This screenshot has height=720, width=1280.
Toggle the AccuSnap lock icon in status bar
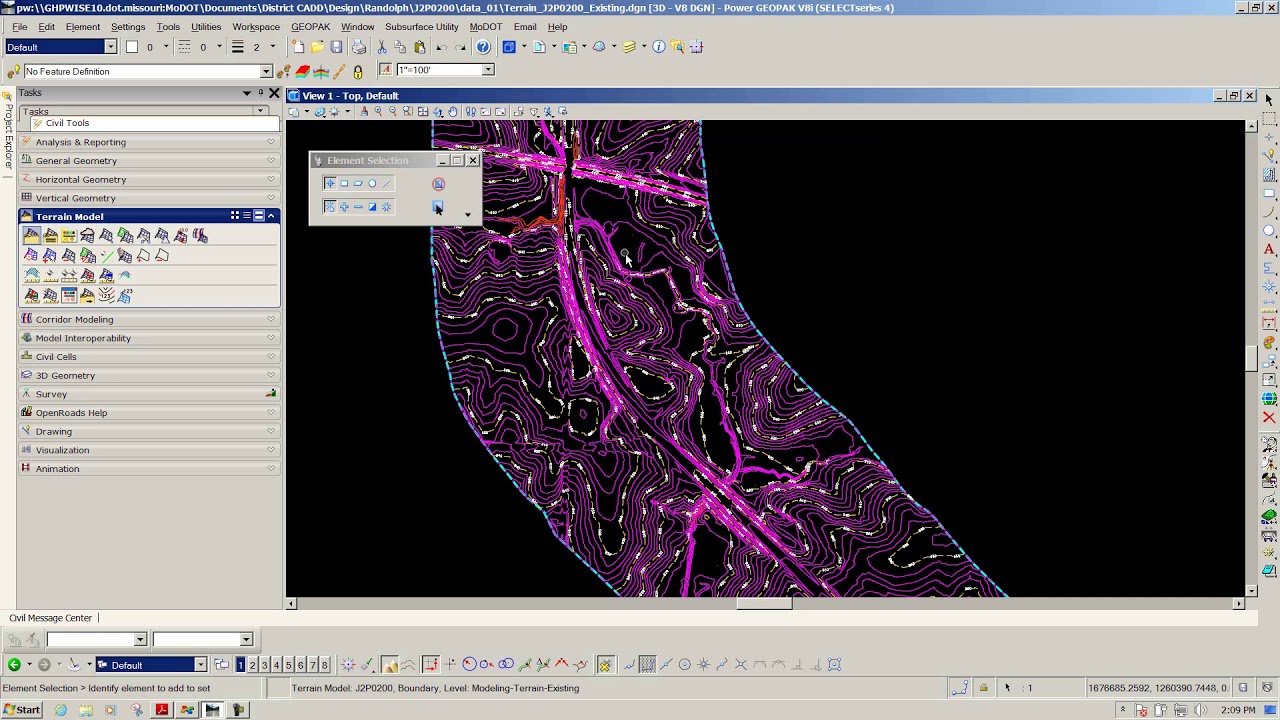pyautogui.click(x=983, y=688)
